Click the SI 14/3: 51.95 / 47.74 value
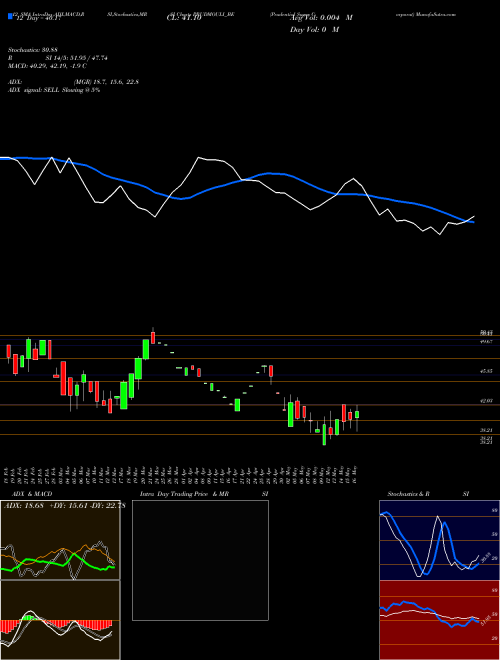The width and height of the screenshot is (500, 660). click(x=76, y=58)
